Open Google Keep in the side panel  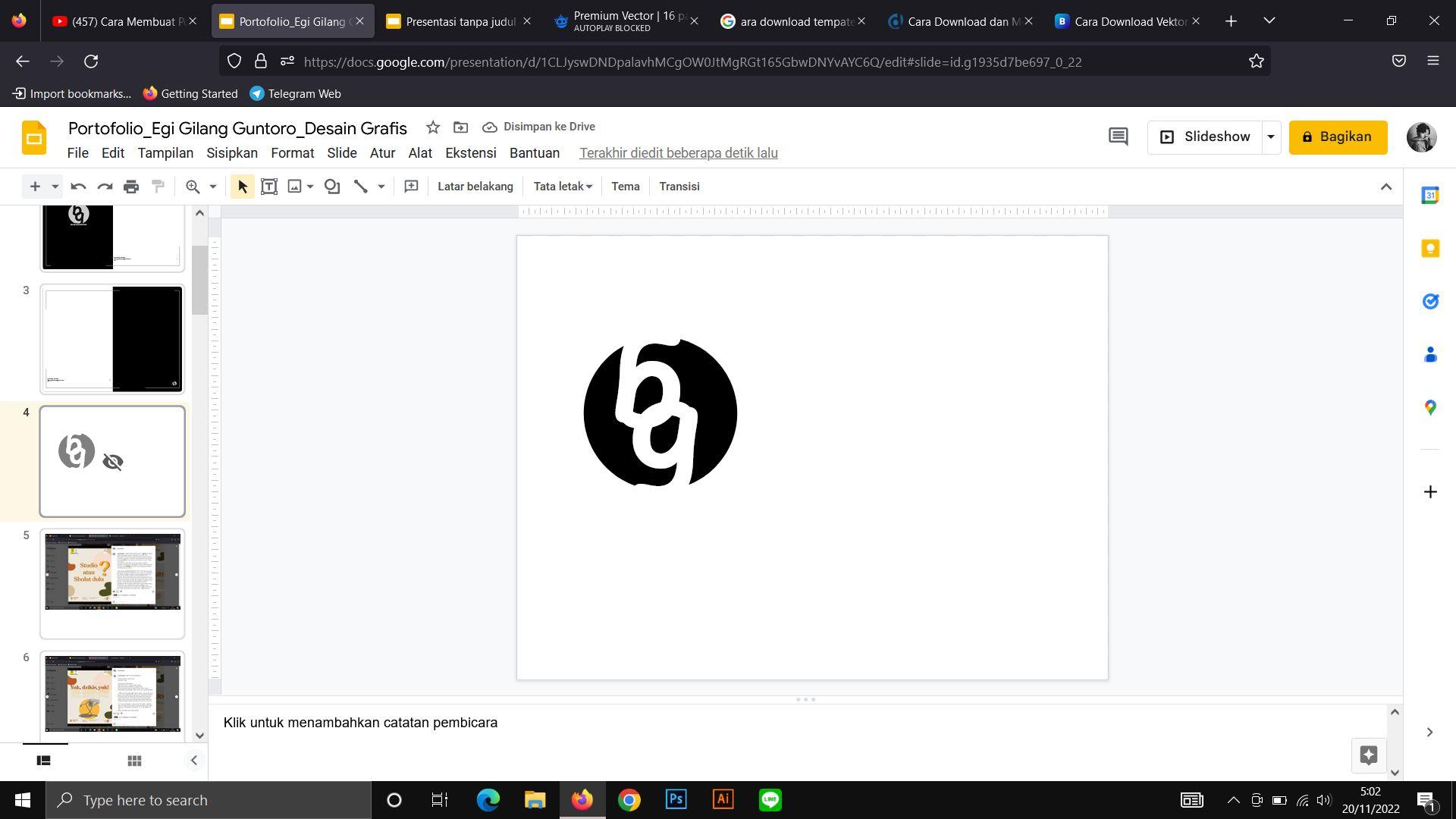click(x=1430, y=249)
